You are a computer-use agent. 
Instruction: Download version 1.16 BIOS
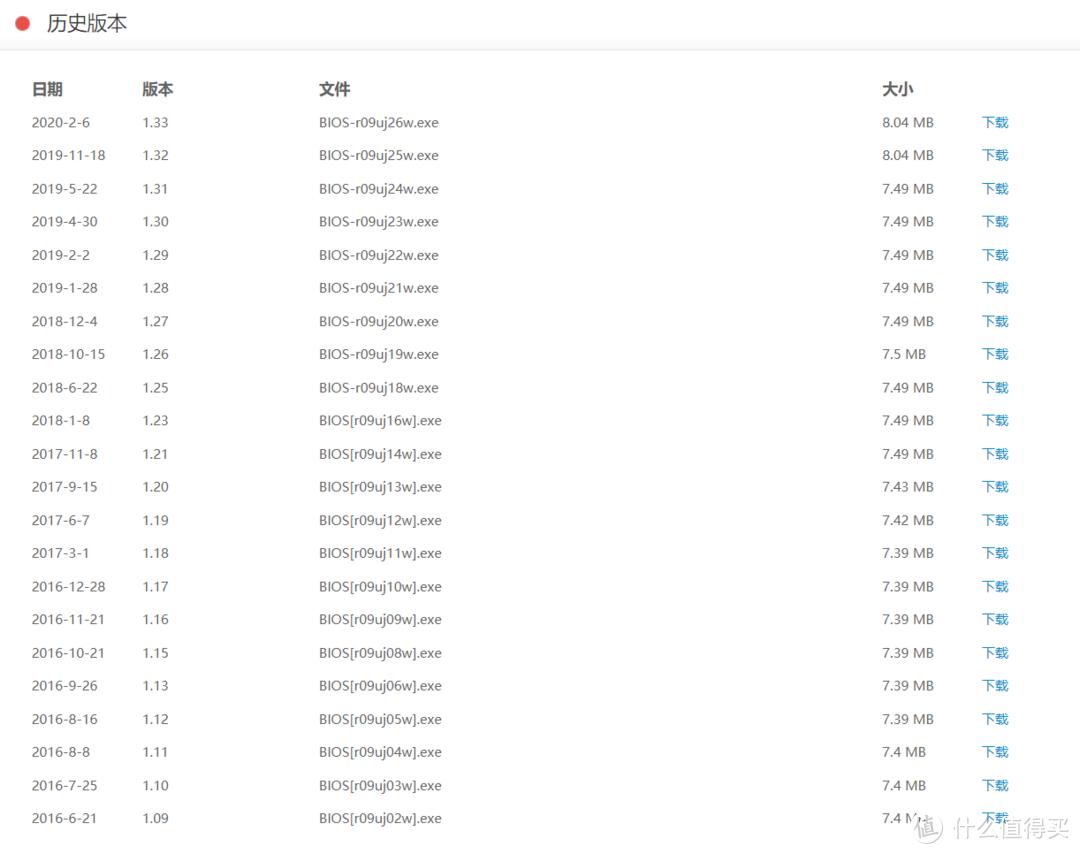[995, 620]
